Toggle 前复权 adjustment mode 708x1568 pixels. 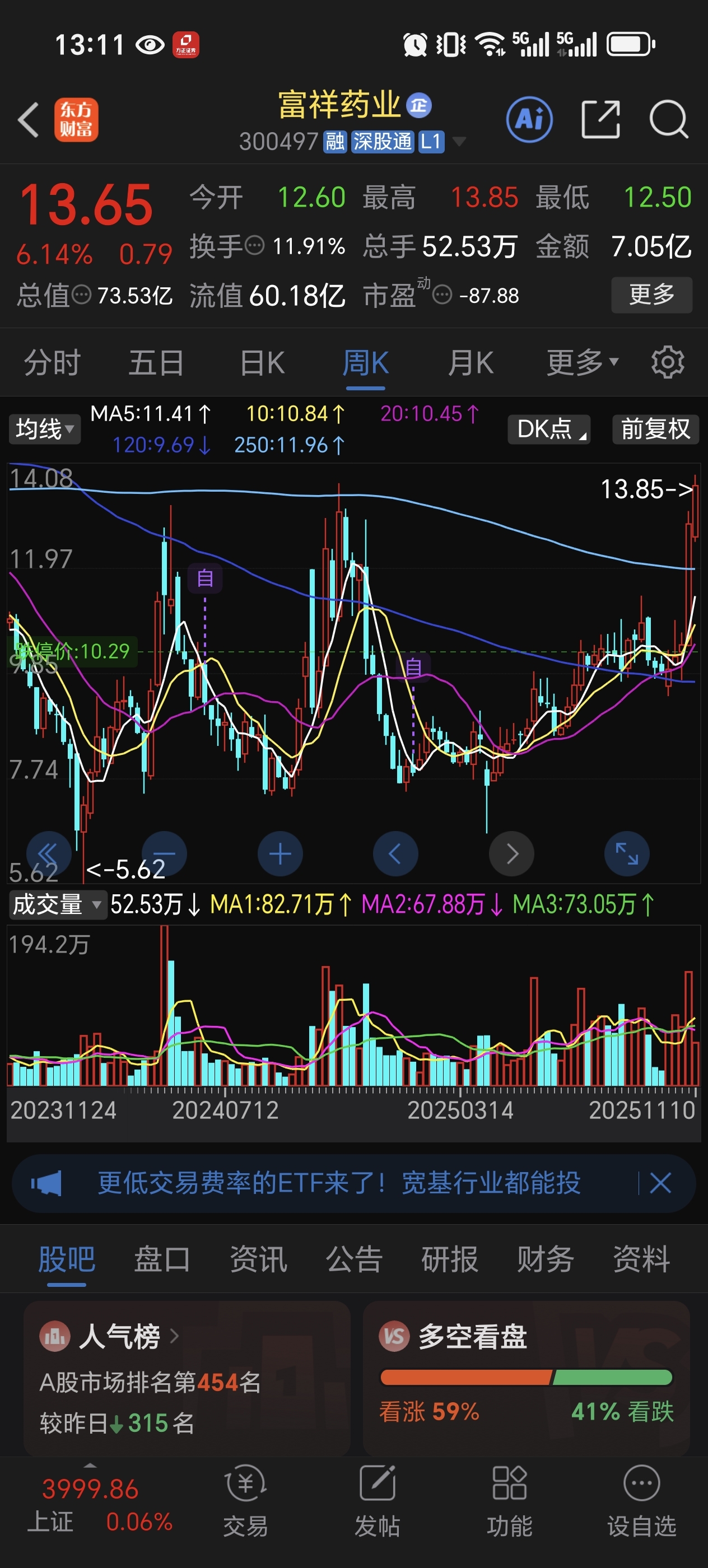tap(655, 429)
